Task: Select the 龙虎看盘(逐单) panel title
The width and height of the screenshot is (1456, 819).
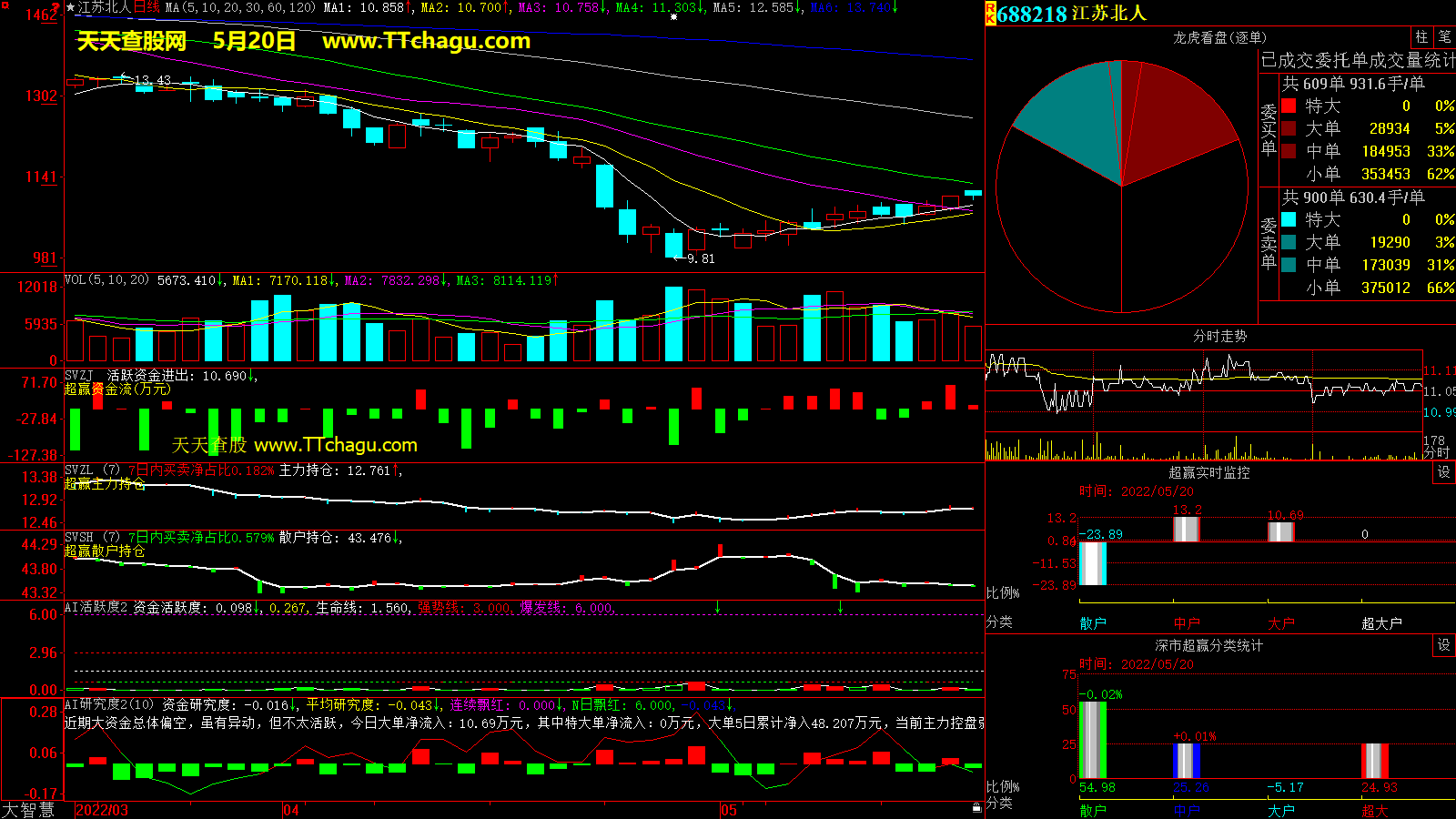Action: point(1219,37)
